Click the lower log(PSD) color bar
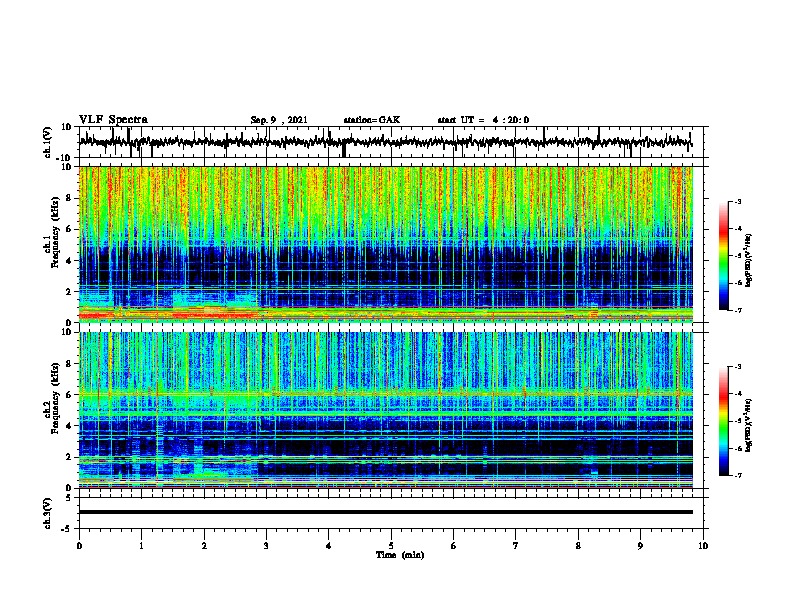Screen dimensions: 792x612 point(724,421)
